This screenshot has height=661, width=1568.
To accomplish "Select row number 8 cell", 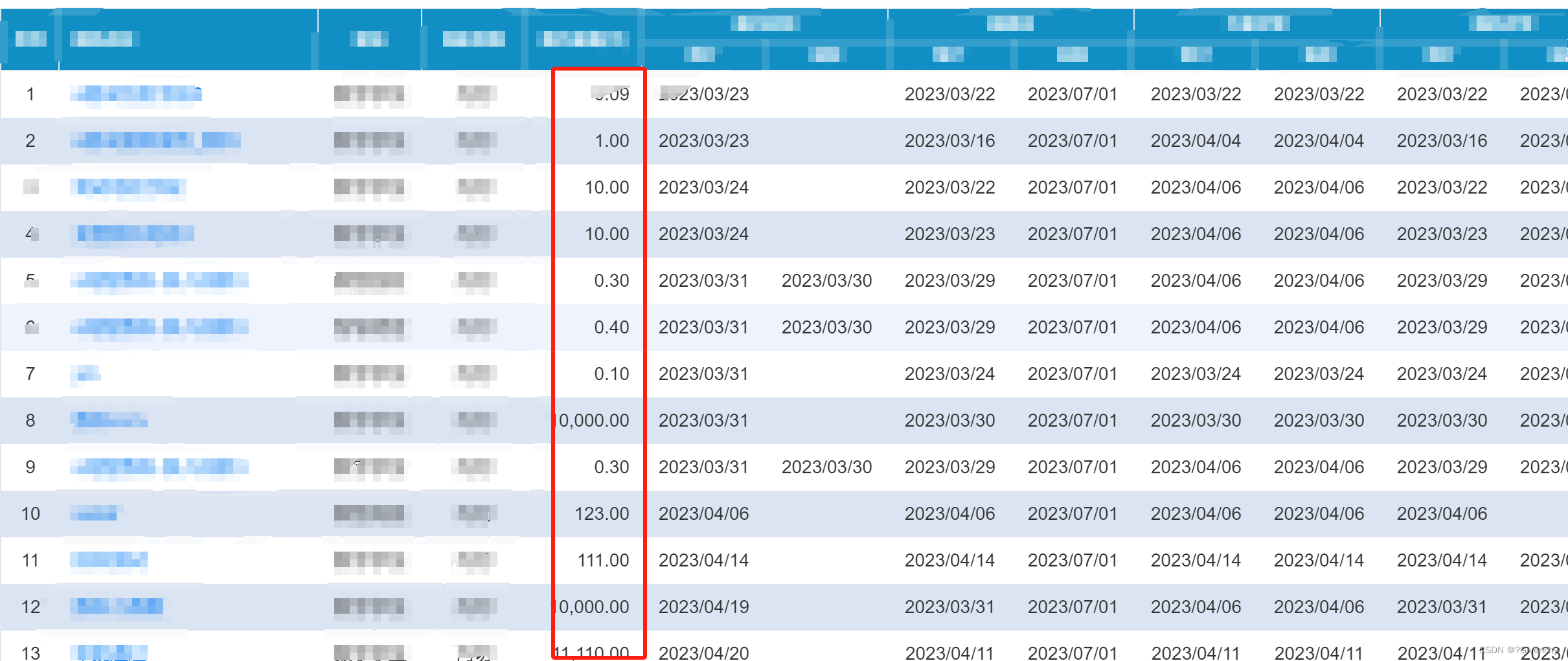I will click(30, 420).
